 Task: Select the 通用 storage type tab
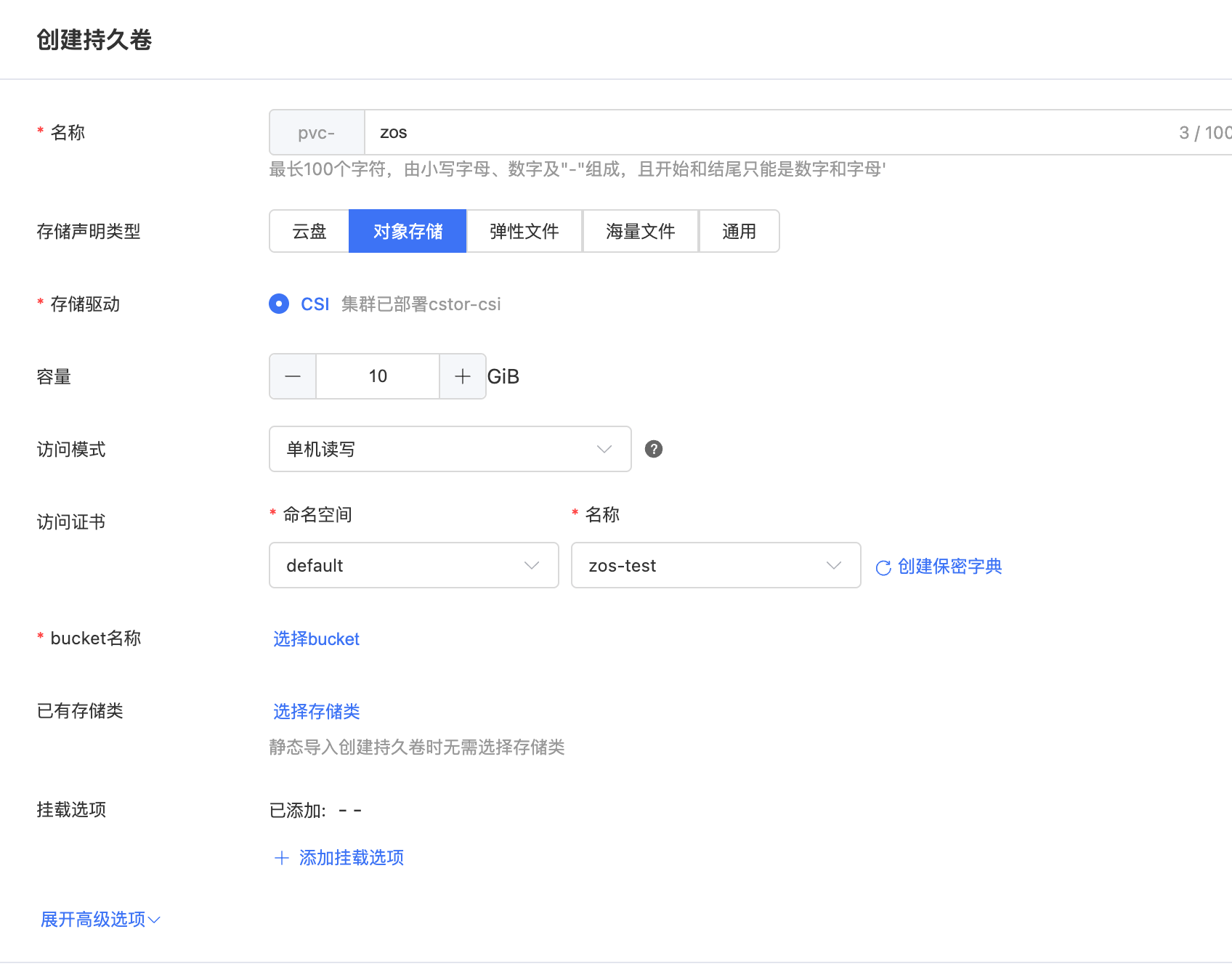739,231
